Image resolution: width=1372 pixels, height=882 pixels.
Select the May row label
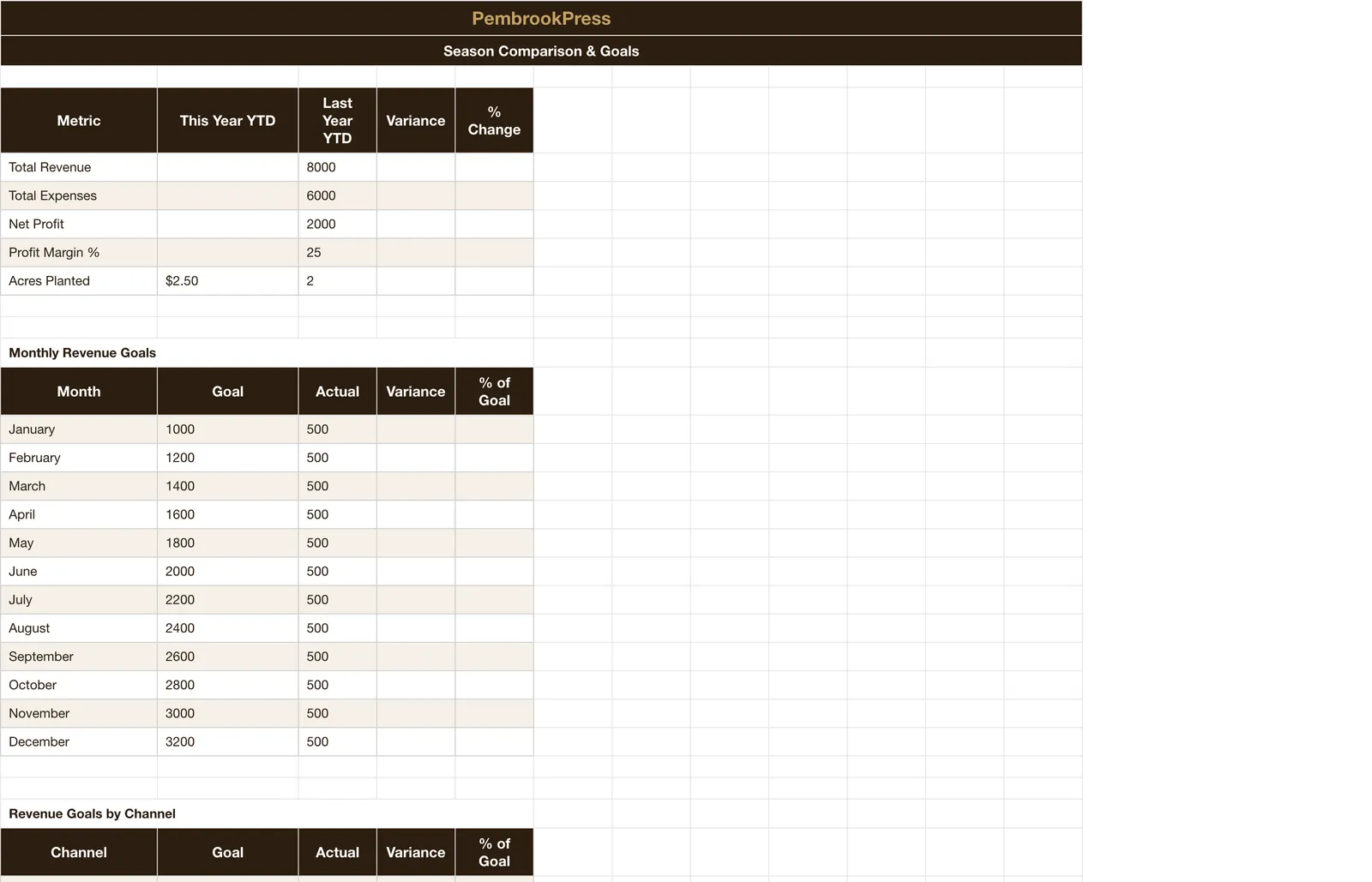79,543
